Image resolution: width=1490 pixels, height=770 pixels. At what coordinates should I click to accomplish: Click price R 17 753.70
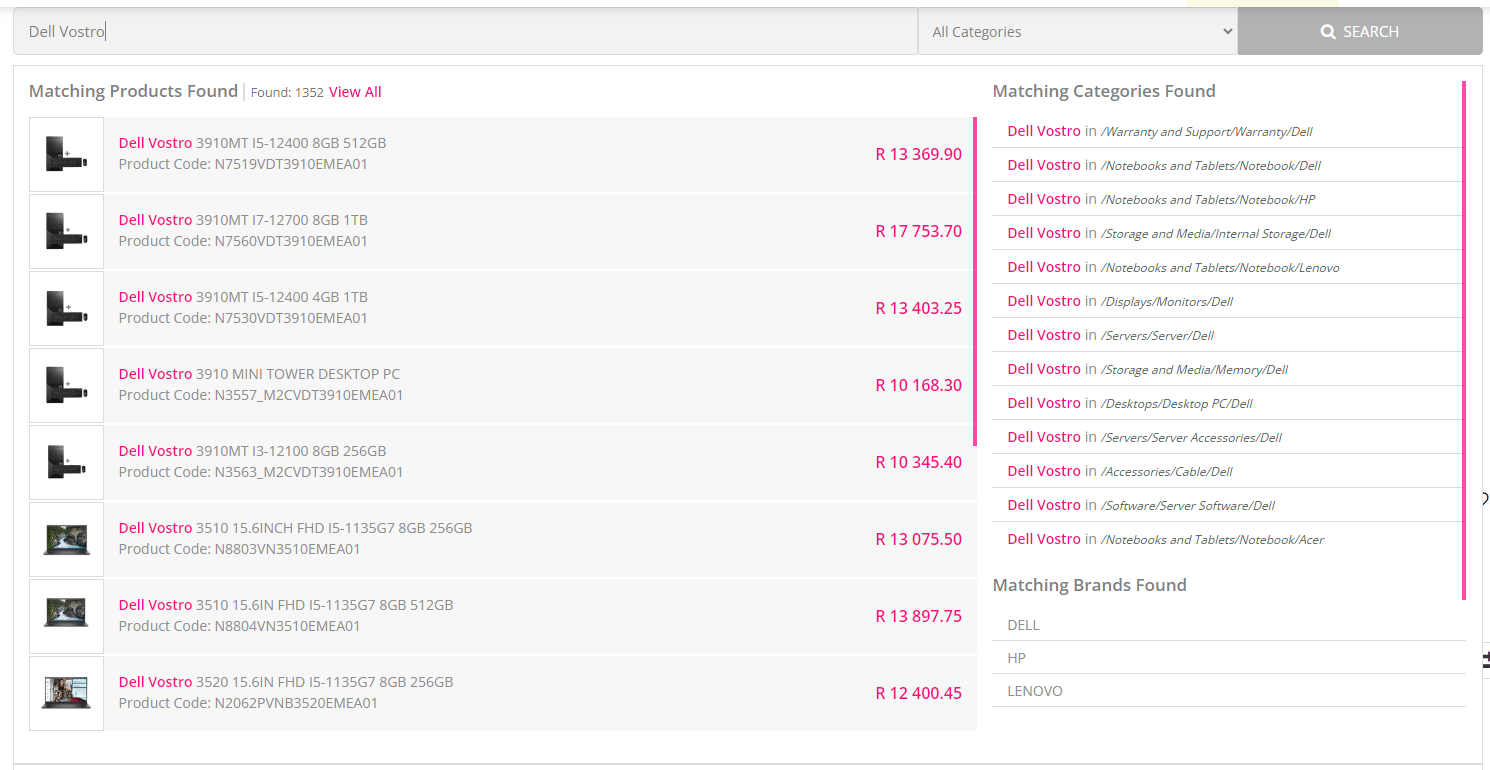pos(918,231)
